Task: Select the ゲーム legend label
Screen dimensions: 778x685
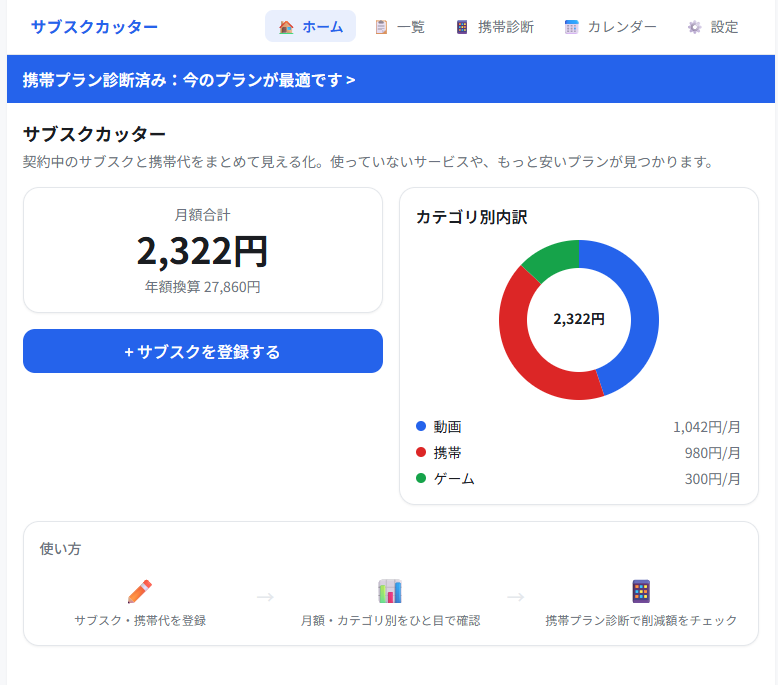Action: coord(454,479)
